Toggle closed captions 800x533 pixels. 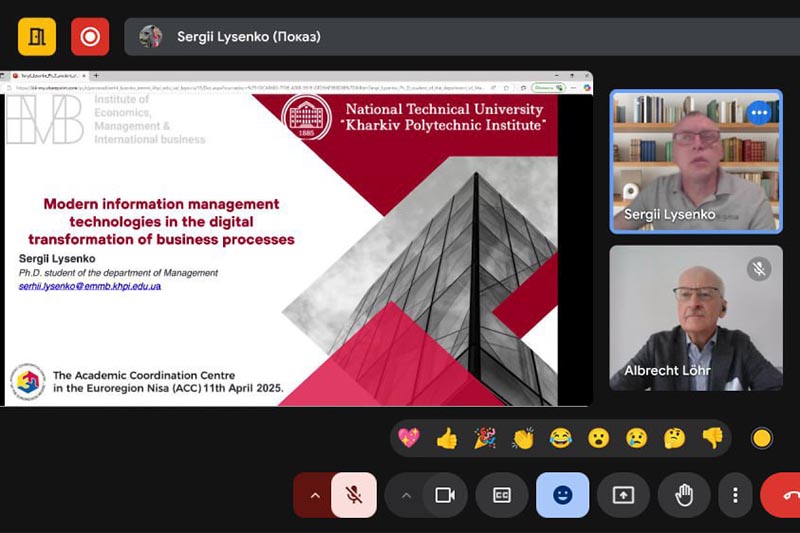[x=502, y=495]
